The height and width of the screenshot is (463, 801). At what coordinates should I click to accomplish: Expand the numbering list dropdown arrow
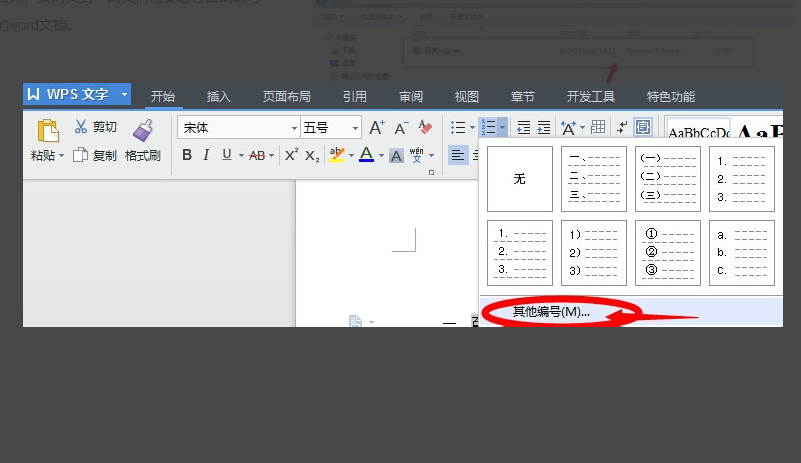click(503, 127)
